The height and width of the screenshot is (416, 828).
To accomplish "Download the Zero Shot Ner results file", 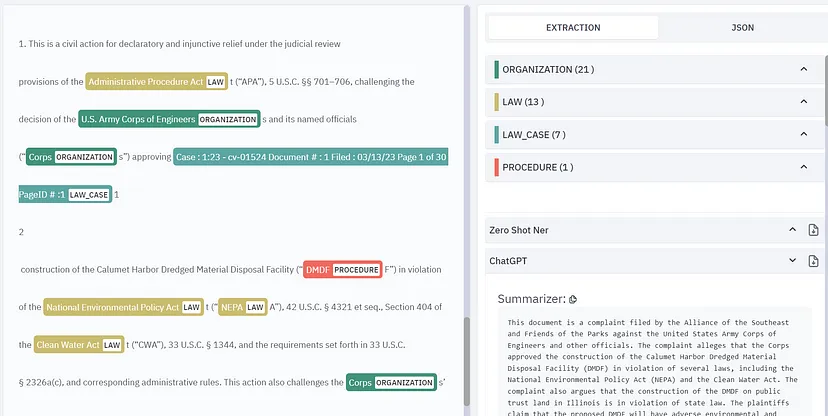I will [x=813, y=230].
